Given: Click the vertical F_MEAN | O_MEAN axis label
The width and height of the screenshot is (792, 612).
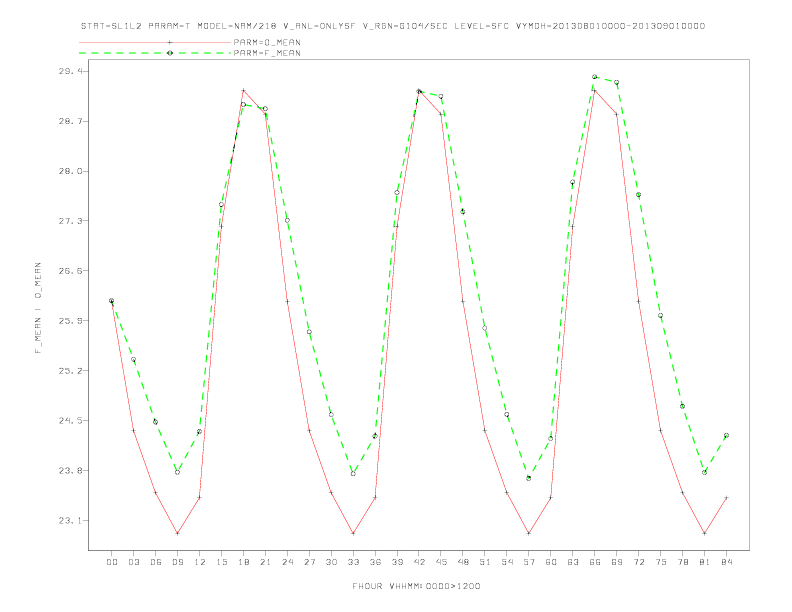Looking at the screenshot, I should (38, 308).
